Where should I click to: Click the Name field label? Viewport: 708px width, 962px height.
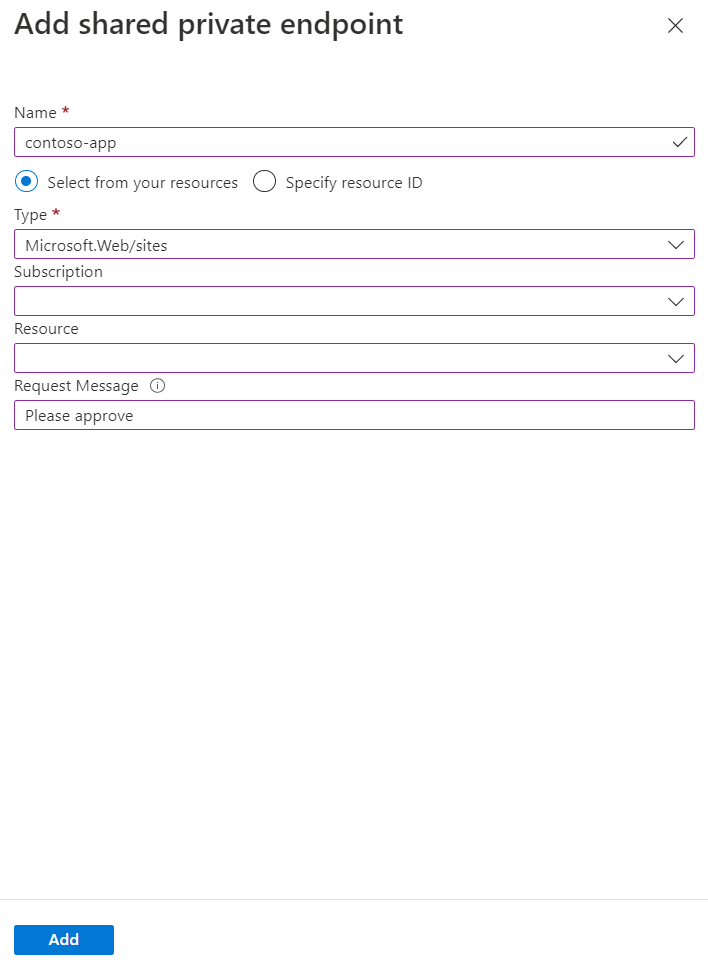pos(35,113)
